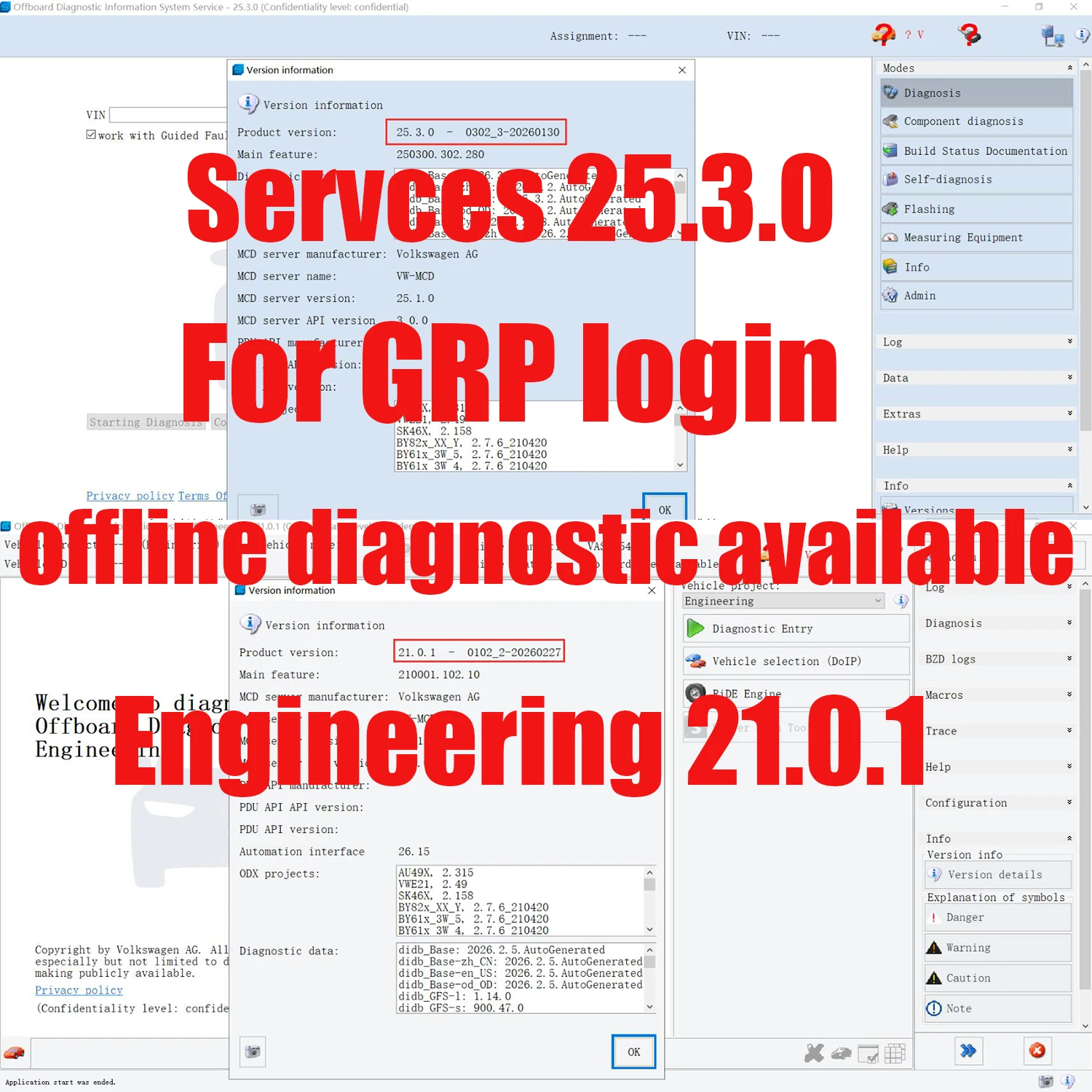This screenshot has width=1092, height=1092.
Task: Expand the Trace section
Action: (x=1069, y=730)
